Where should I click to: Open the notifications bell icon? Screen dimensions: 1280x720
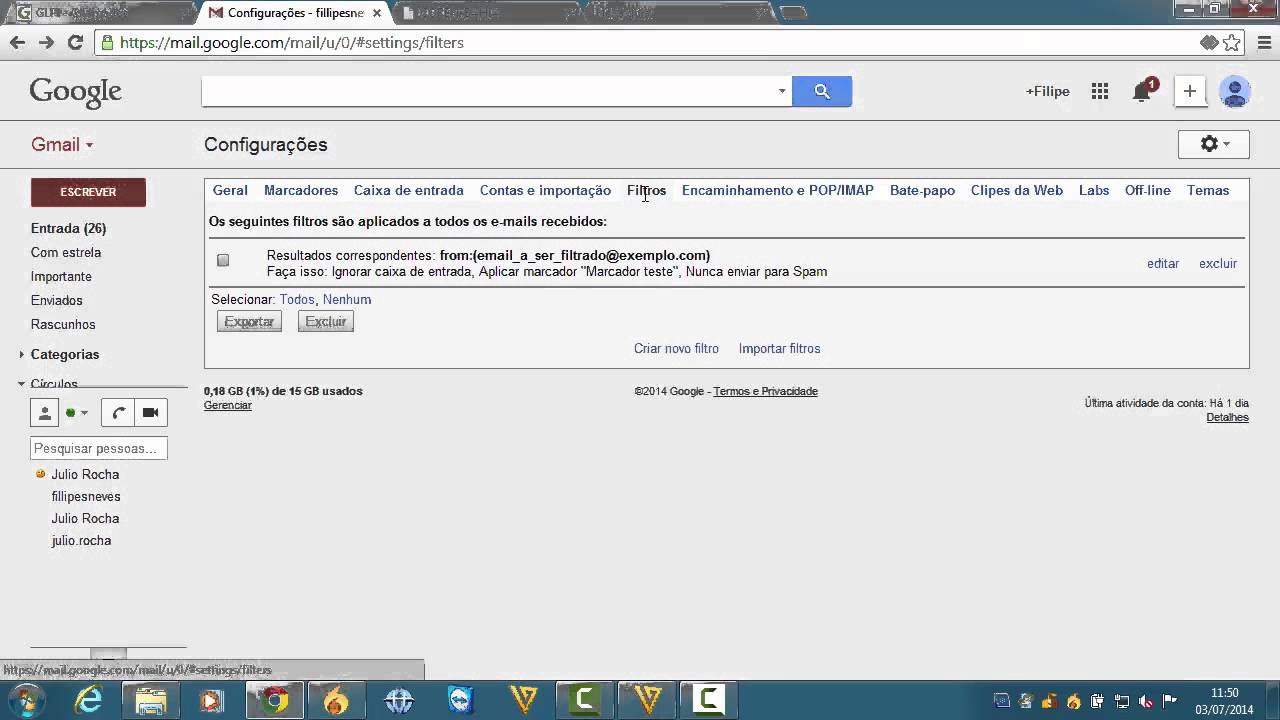(1142, 91)
